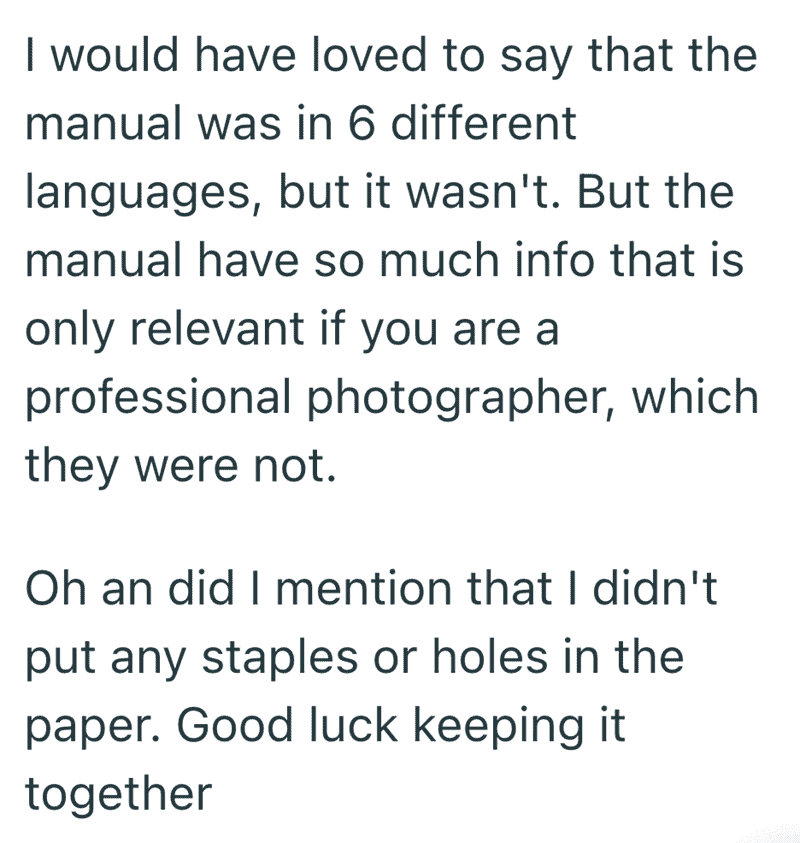The image size is (800, 843).
Task: Select the number "6" in the text
Action: coord(360,123)
